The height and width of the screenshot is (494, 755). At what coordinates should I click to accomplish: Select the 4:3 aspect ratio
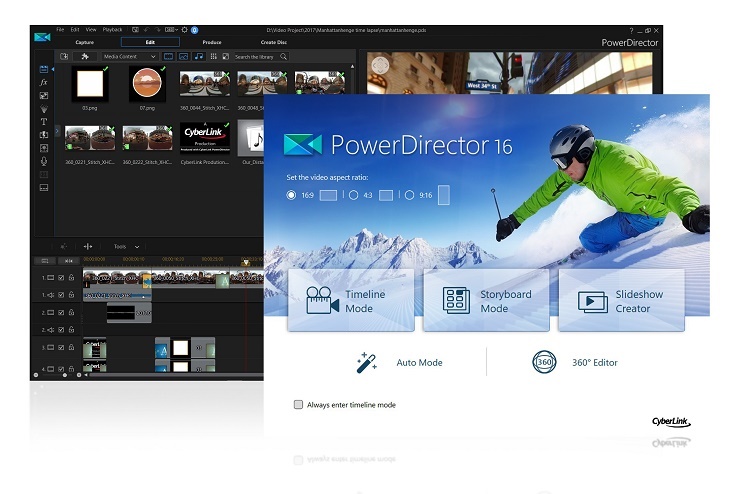[x=353, y=196]
